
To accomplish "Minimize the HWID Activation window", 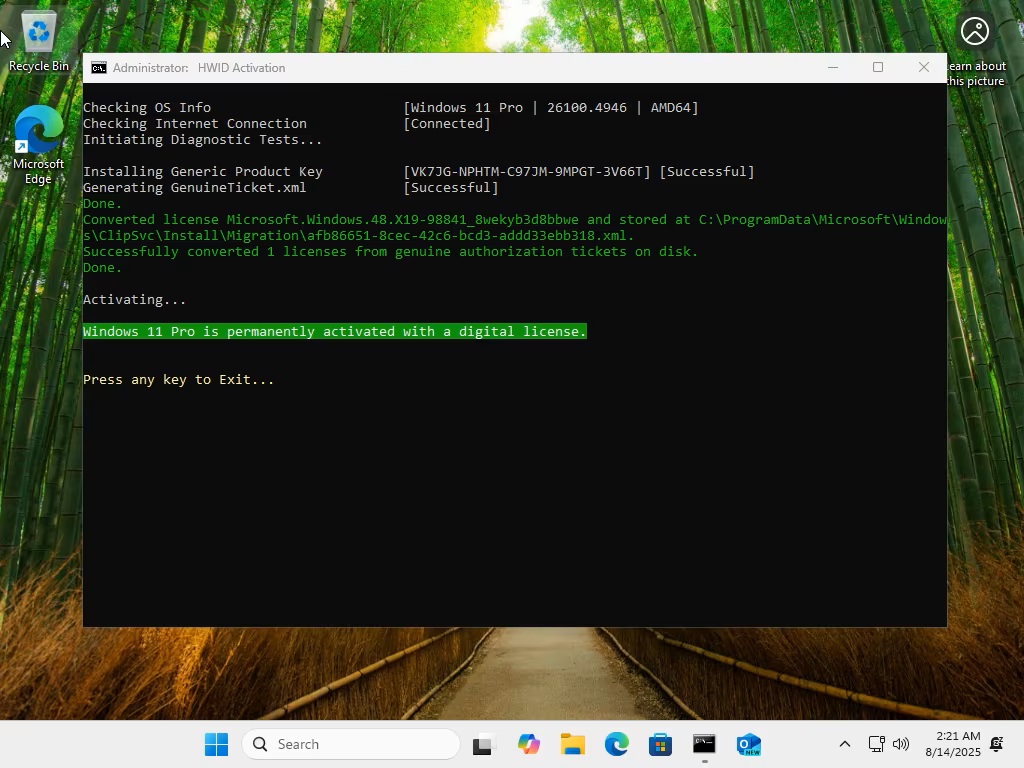I will 833,67.
